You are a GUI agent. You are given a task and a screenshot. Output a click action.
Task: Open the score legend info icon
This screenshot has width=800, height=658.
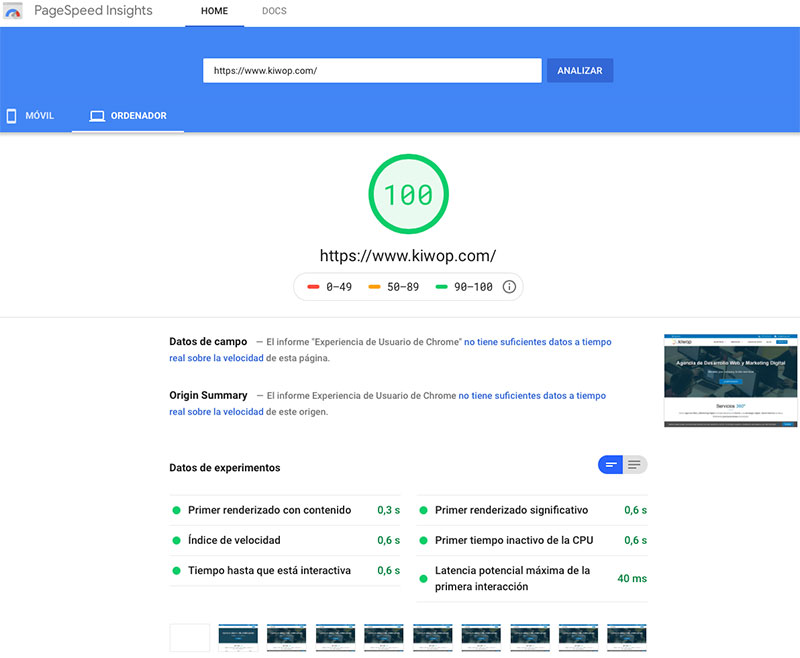pos(509,287)
